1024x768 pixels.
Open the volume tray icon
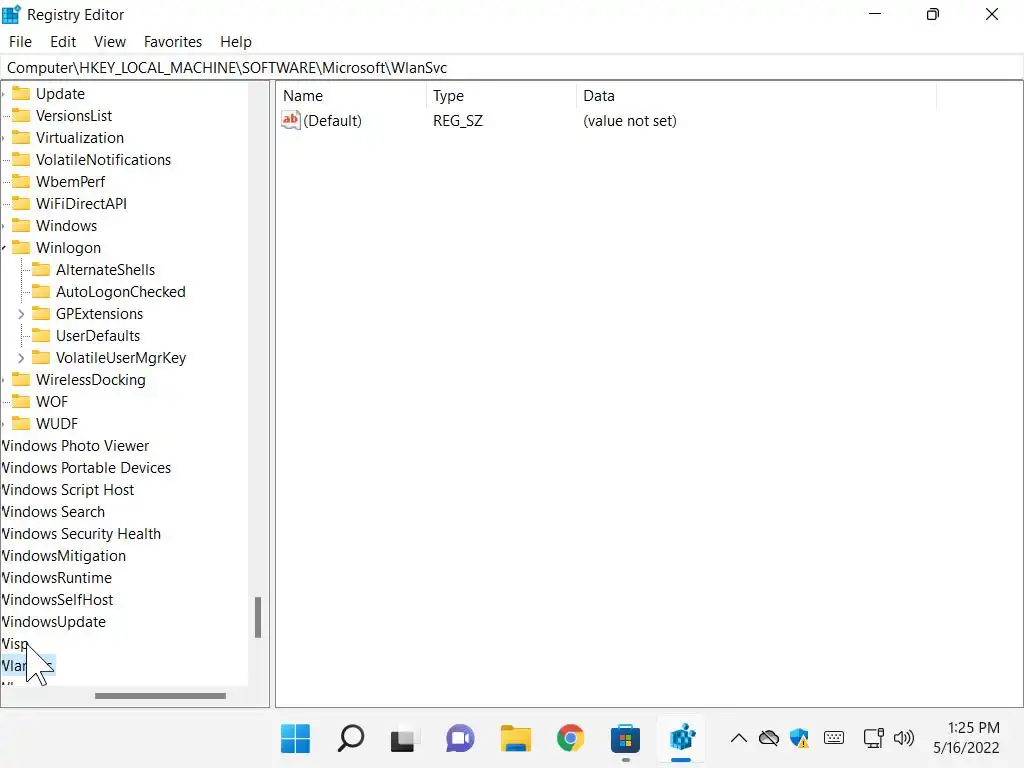[904, 739]
